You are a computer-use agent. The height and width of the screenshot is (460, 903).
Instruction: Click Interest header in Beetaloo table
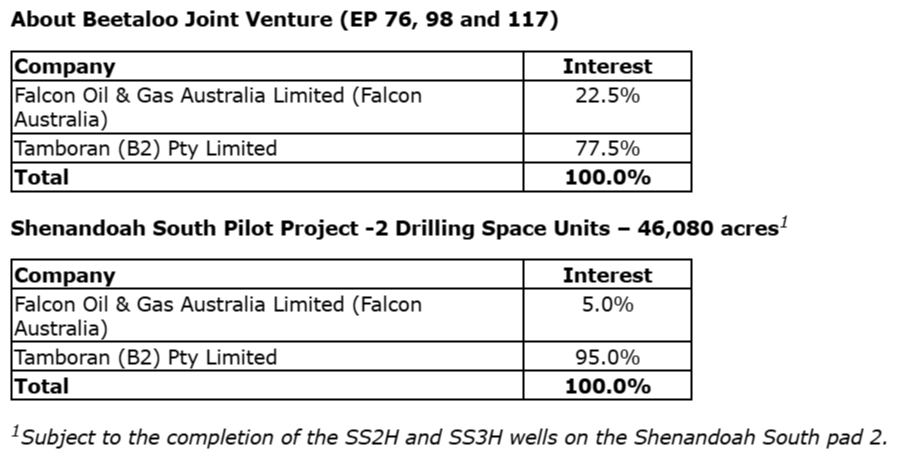tap(607, 67)
